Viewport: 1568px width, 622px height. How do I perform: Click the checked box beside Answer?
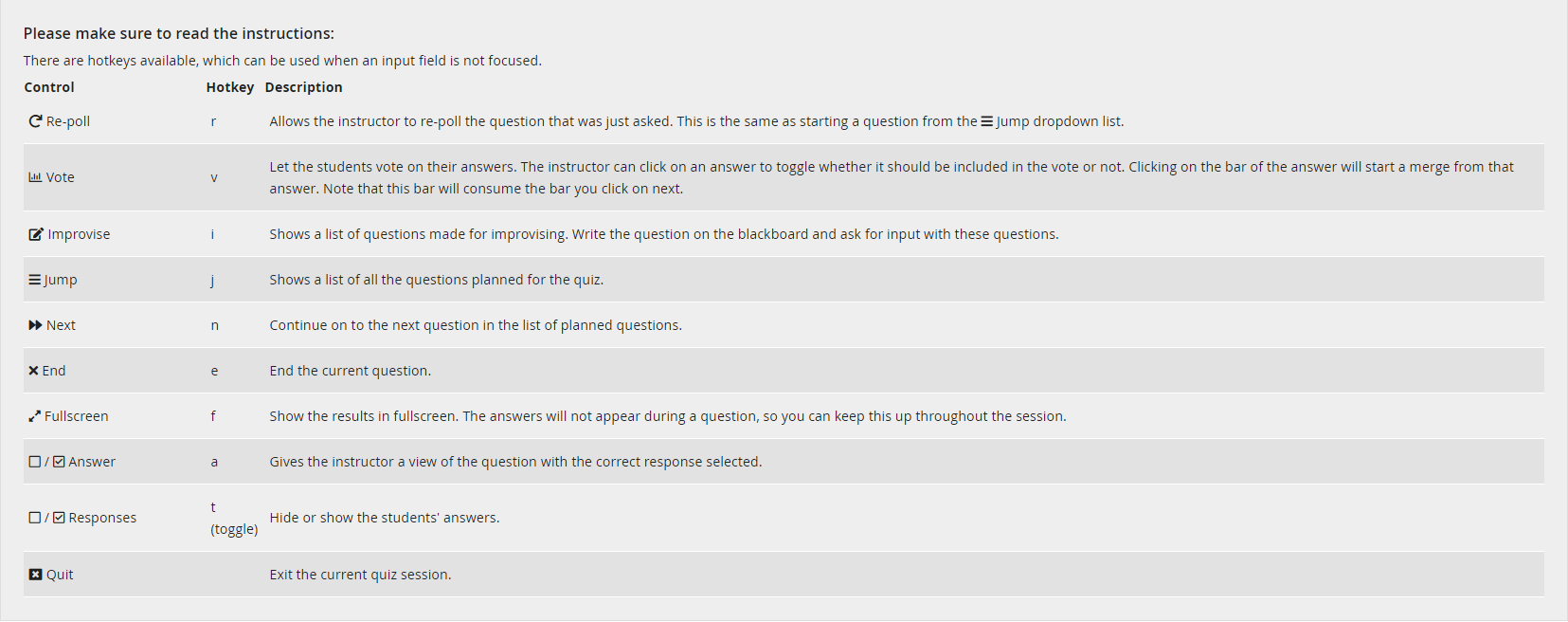click(59, 462)
